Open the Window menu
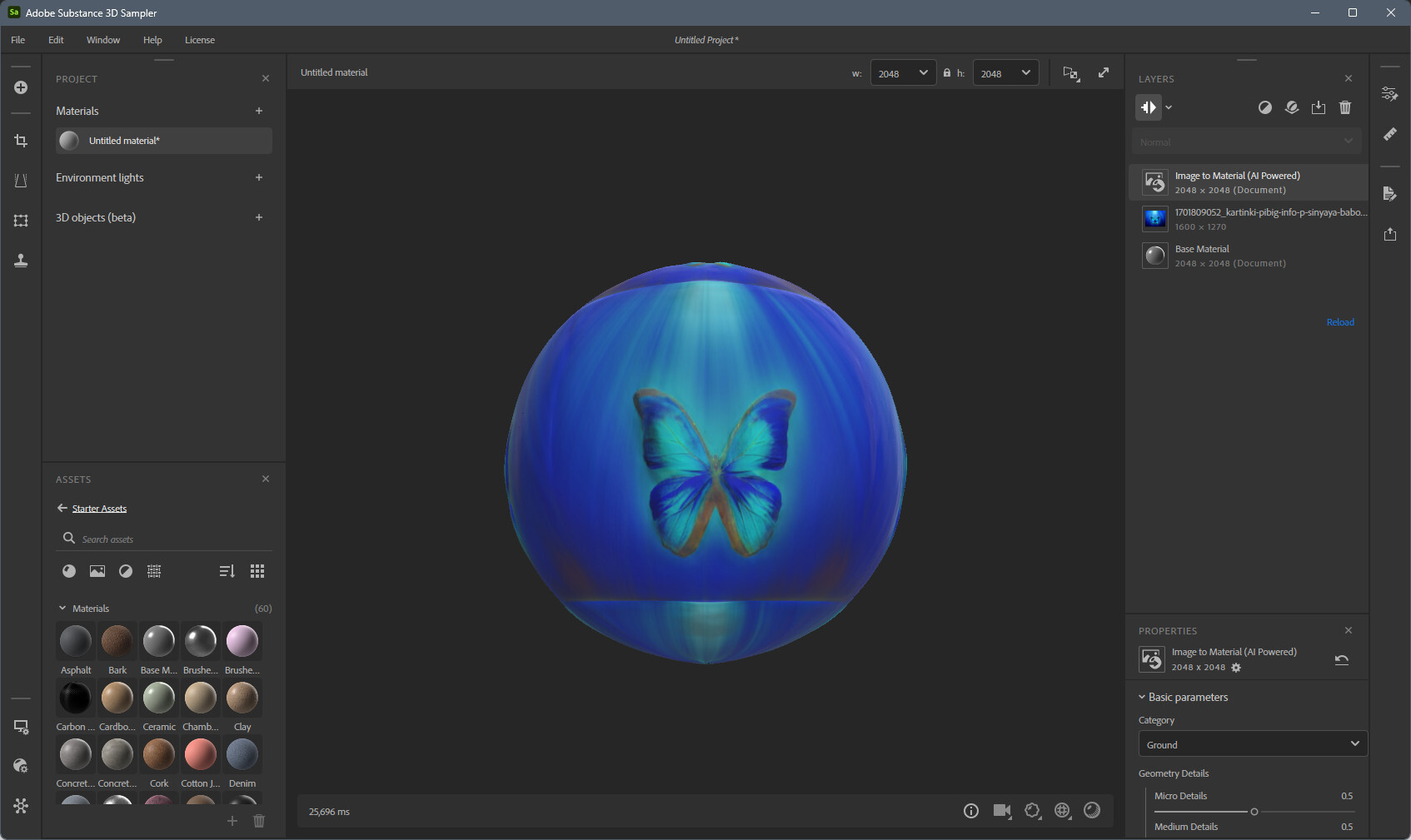This screenshot has height=840, width=1411. tap(103, 40)
